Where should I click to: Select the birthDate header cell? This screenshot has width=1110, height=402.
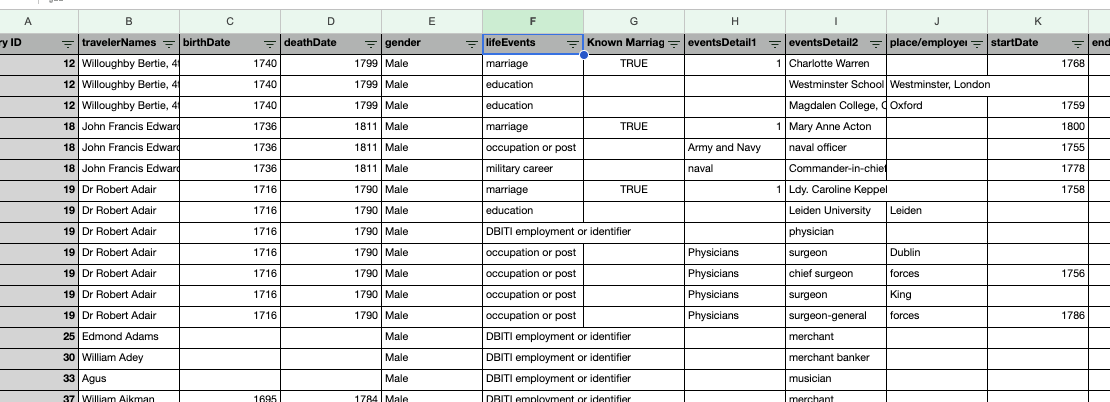click(x=230, y=43)
